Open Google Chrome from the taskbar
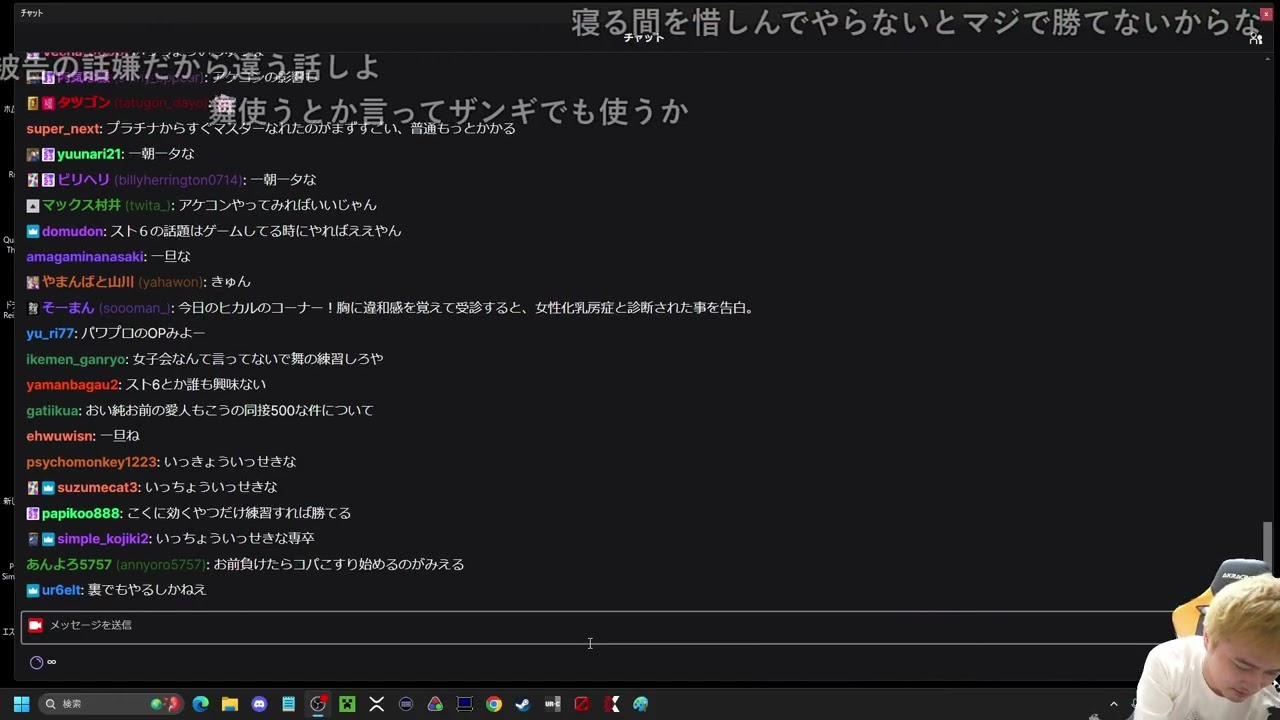The width and height of the screenshot is (1280, 720). pos(494,704)
